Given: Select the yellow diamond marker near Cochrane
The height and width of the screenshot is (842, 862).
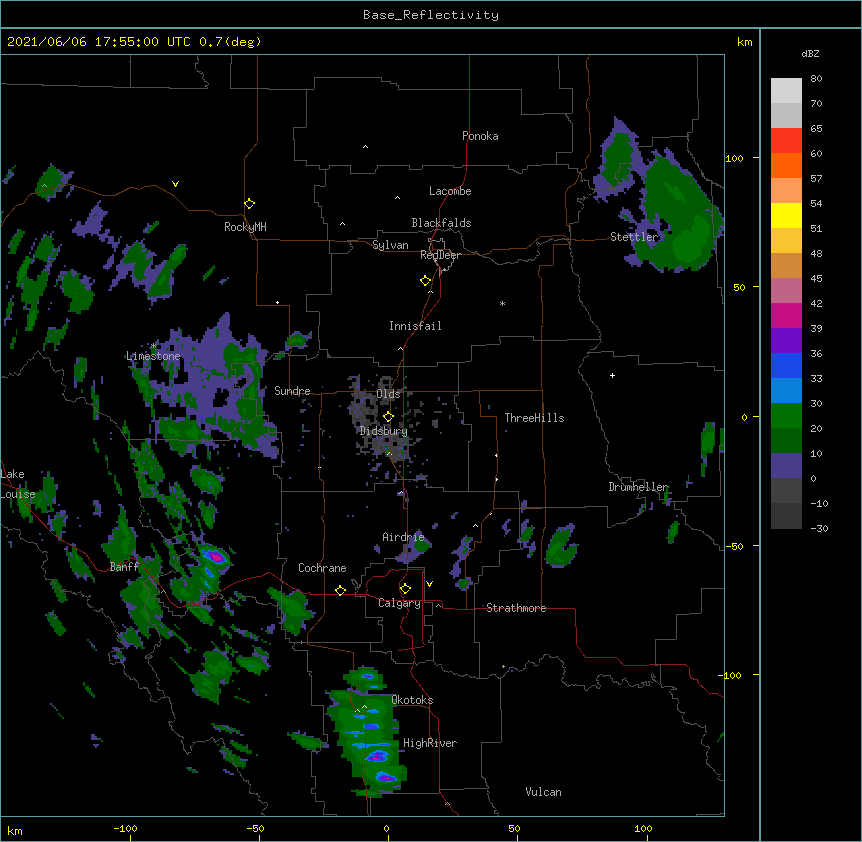Looking at the screenshot, I should (x=340, y=590).
